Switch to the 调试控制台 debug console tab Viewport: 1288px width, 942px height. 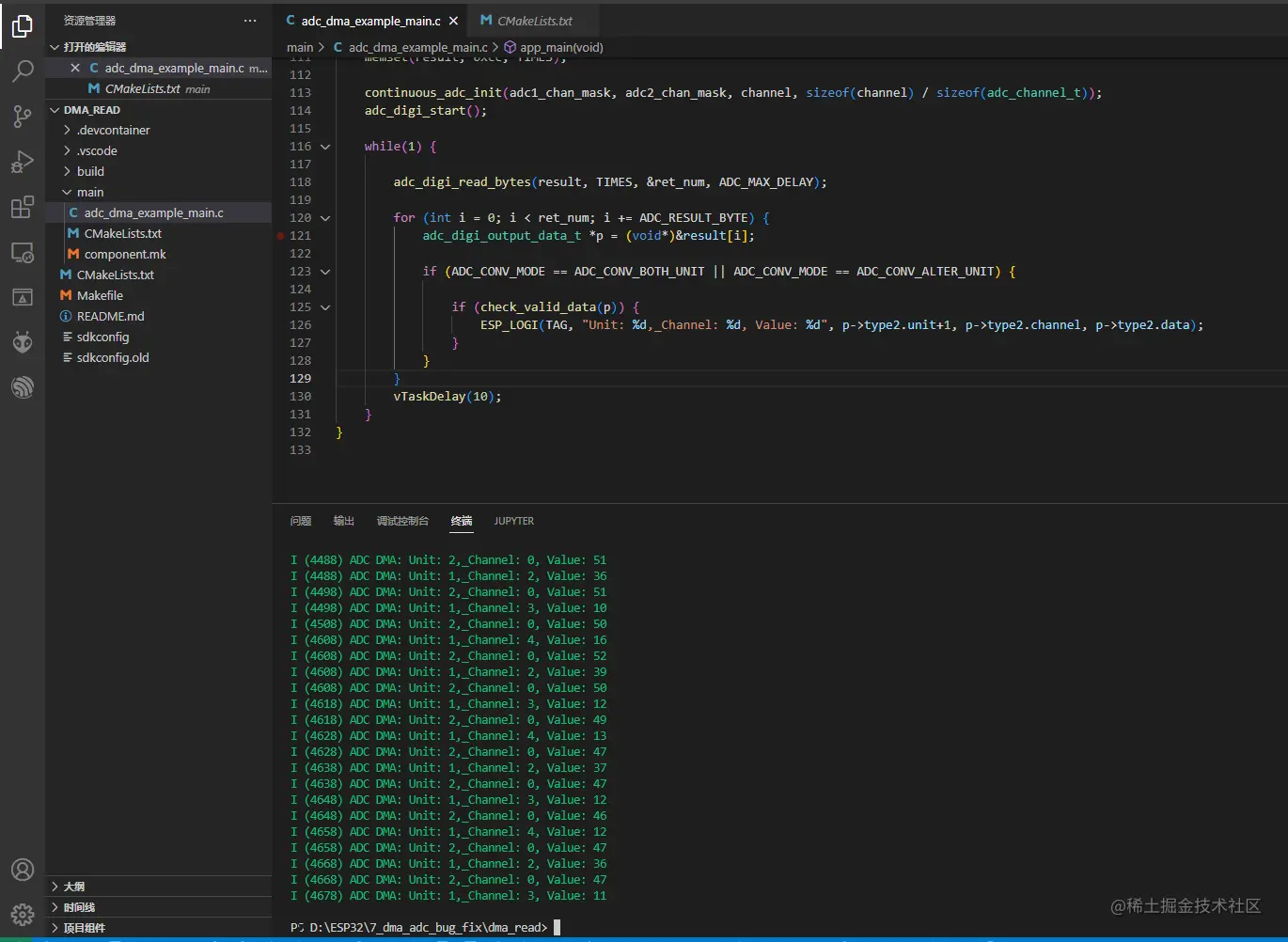[x=402, y=521]
